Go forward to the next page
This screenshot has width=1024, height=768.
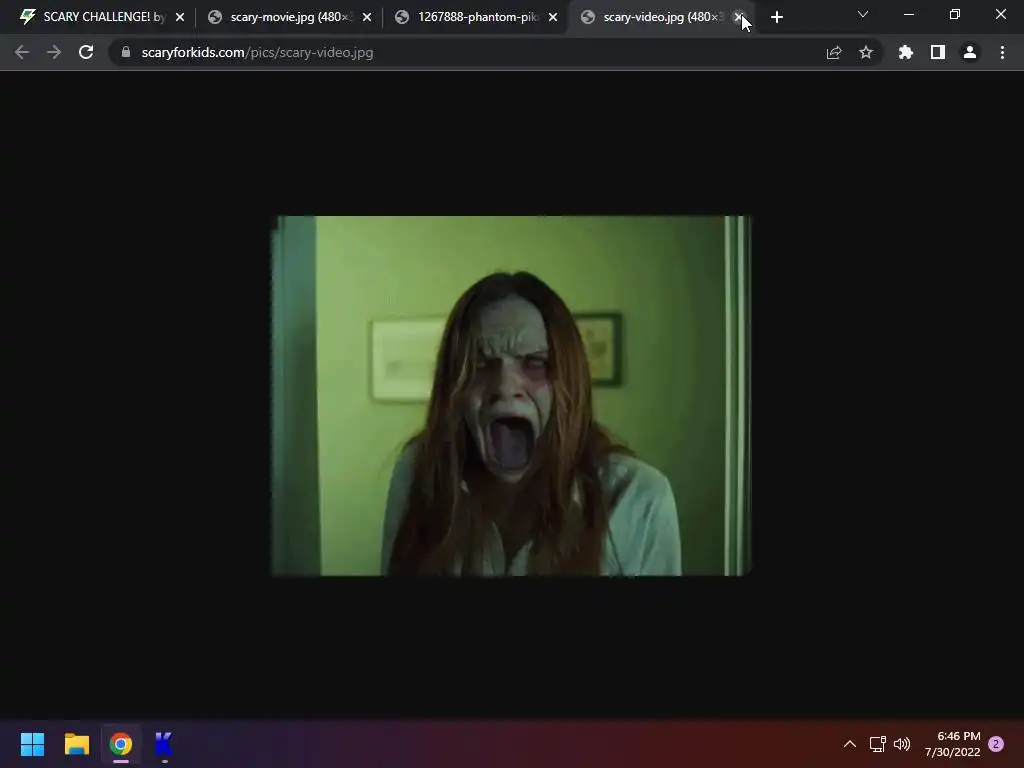pyautogui.click(x=54, y=52)
